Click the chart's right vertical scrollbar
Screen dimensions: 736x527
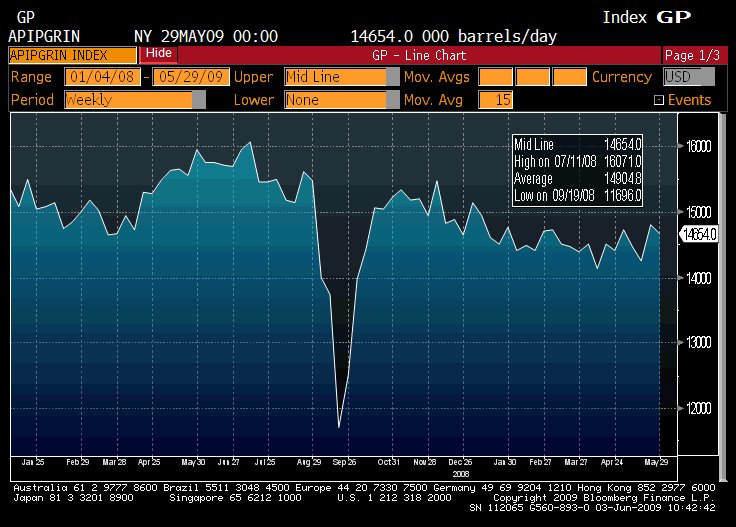click(722, 296)
